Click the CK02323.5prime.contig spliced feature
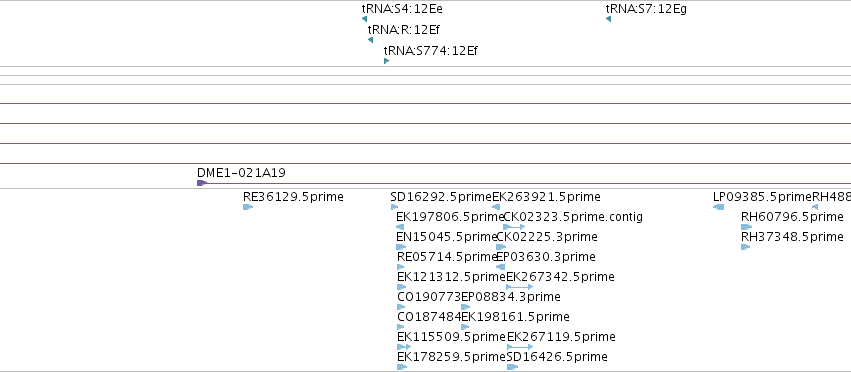This screenshot has width=851, height=372. click(514, 227)
